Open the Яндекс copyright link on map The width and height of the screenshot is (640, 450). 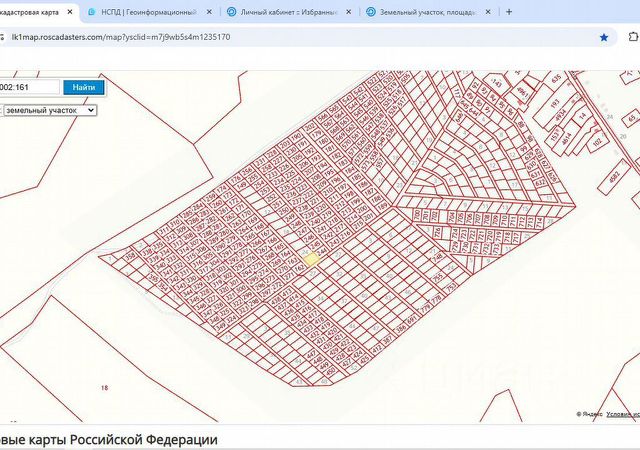coord(590,413)
